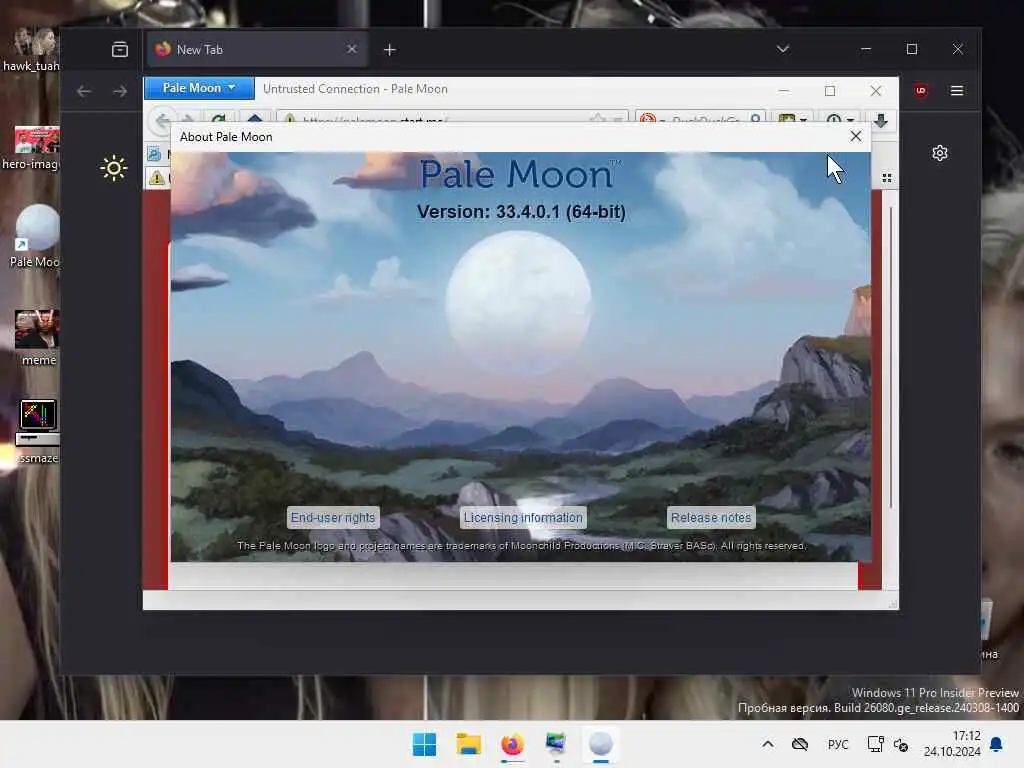Viewport: 1024px width, 768px height.
Task: Open the Release notes button
Action: pyautogui.click(x=711, y=517)
